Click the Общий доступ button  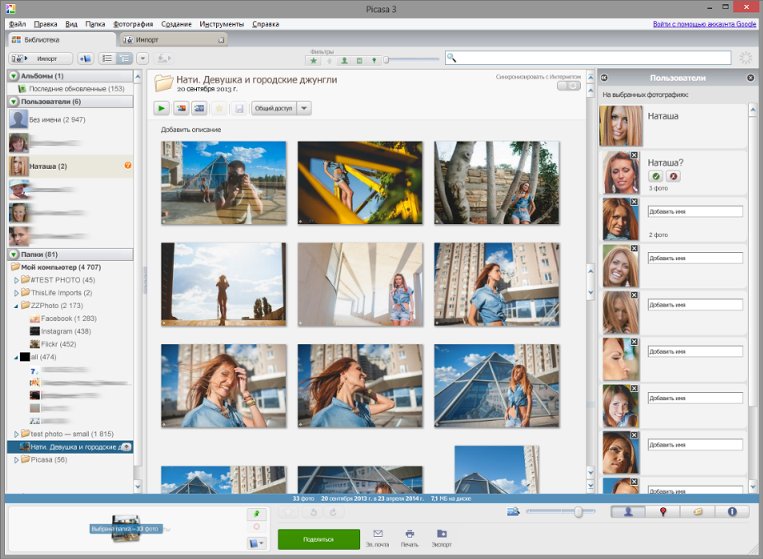(274, 108)
